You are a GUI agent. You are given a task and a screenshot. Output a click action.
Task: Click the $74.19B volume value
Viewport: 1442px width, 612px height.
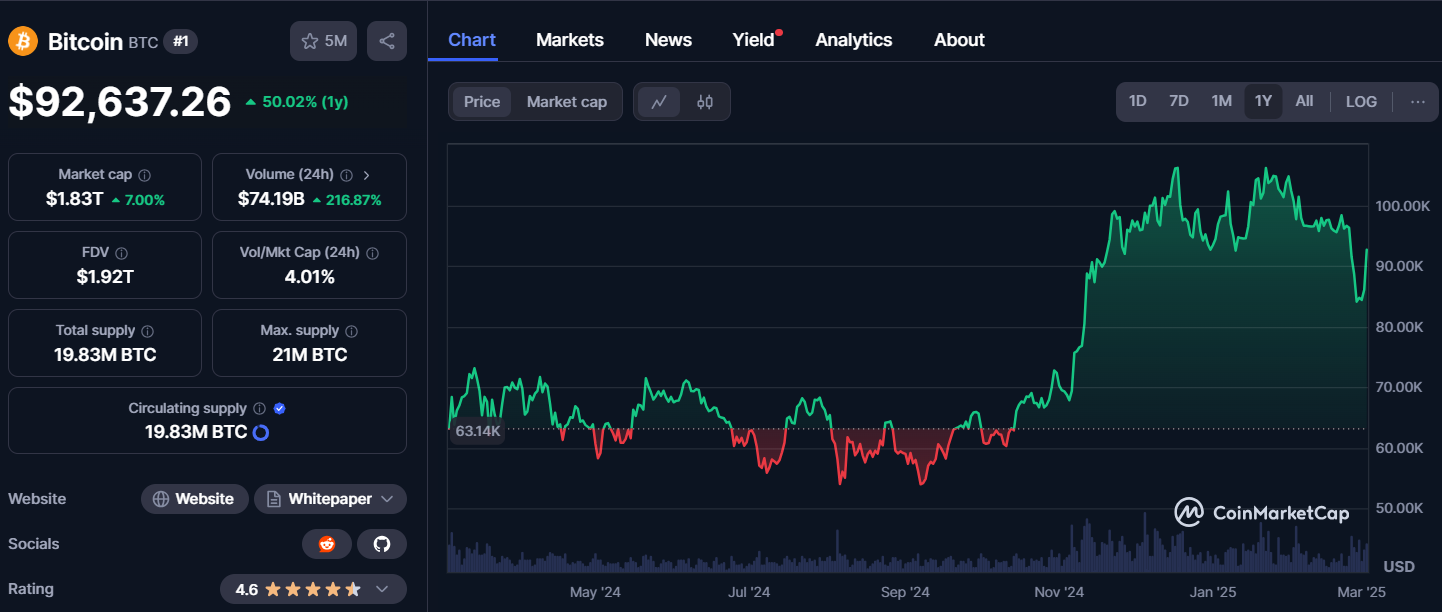(x=271, y=199)
